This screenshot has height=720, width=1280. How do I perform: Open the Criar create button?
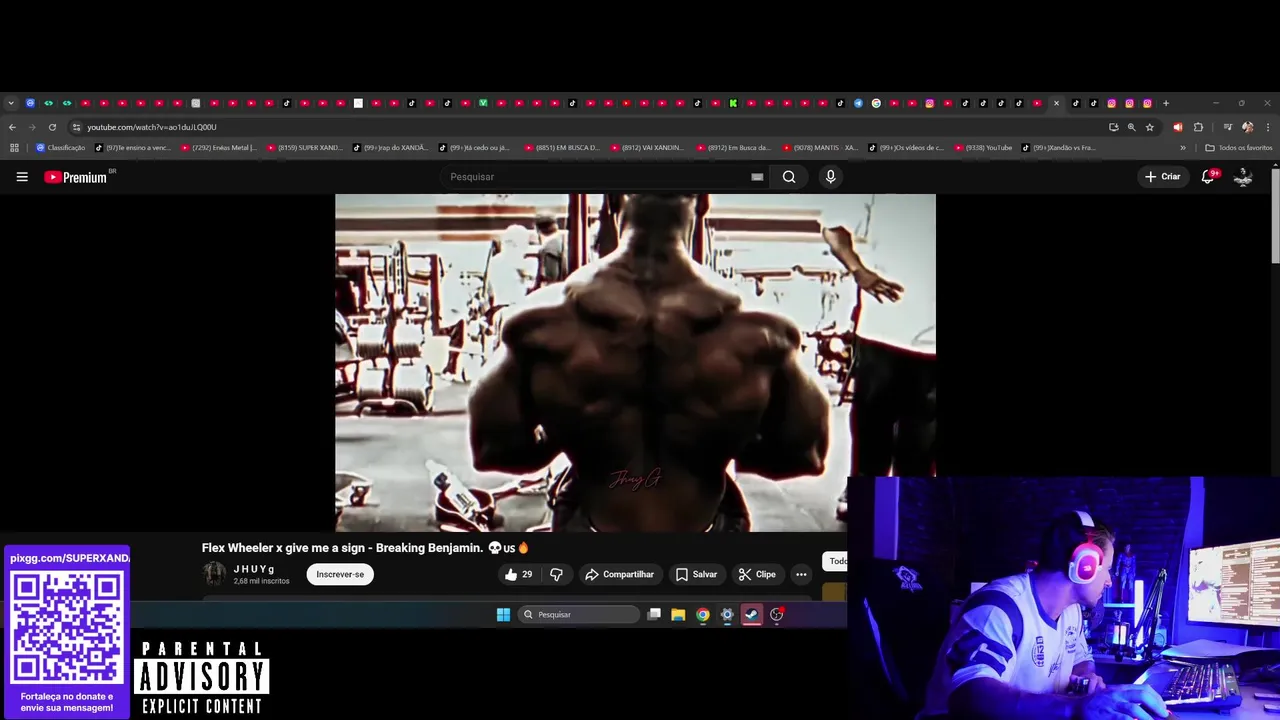(1163, 177)
